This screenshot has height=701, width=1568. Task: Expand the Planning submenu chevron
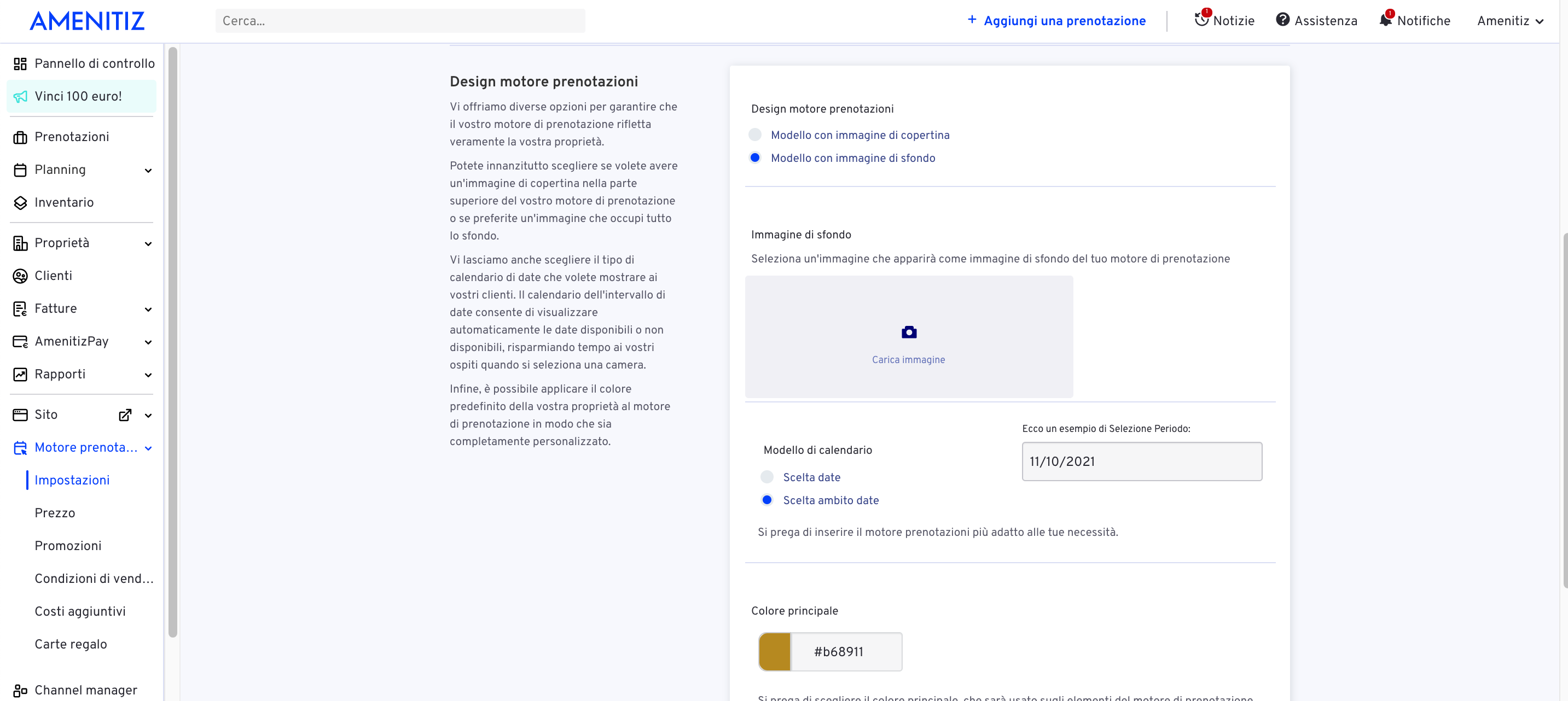pos(148,171)
